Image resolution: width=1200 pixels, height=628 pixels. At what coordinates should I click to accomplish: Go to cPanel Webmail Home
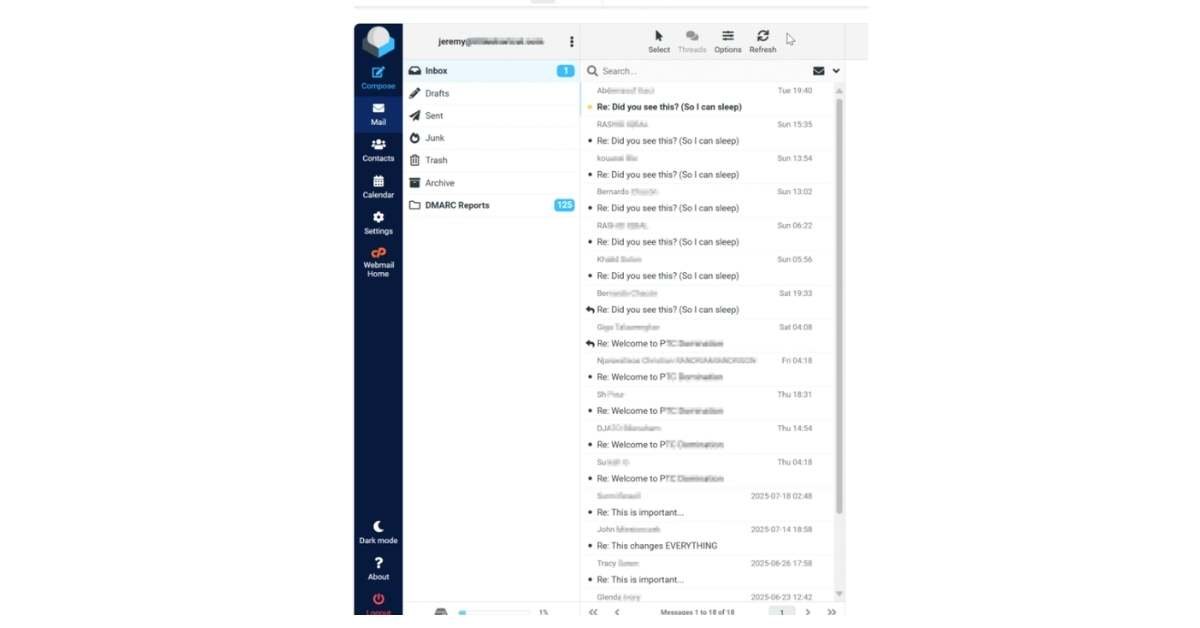[378, 262]
